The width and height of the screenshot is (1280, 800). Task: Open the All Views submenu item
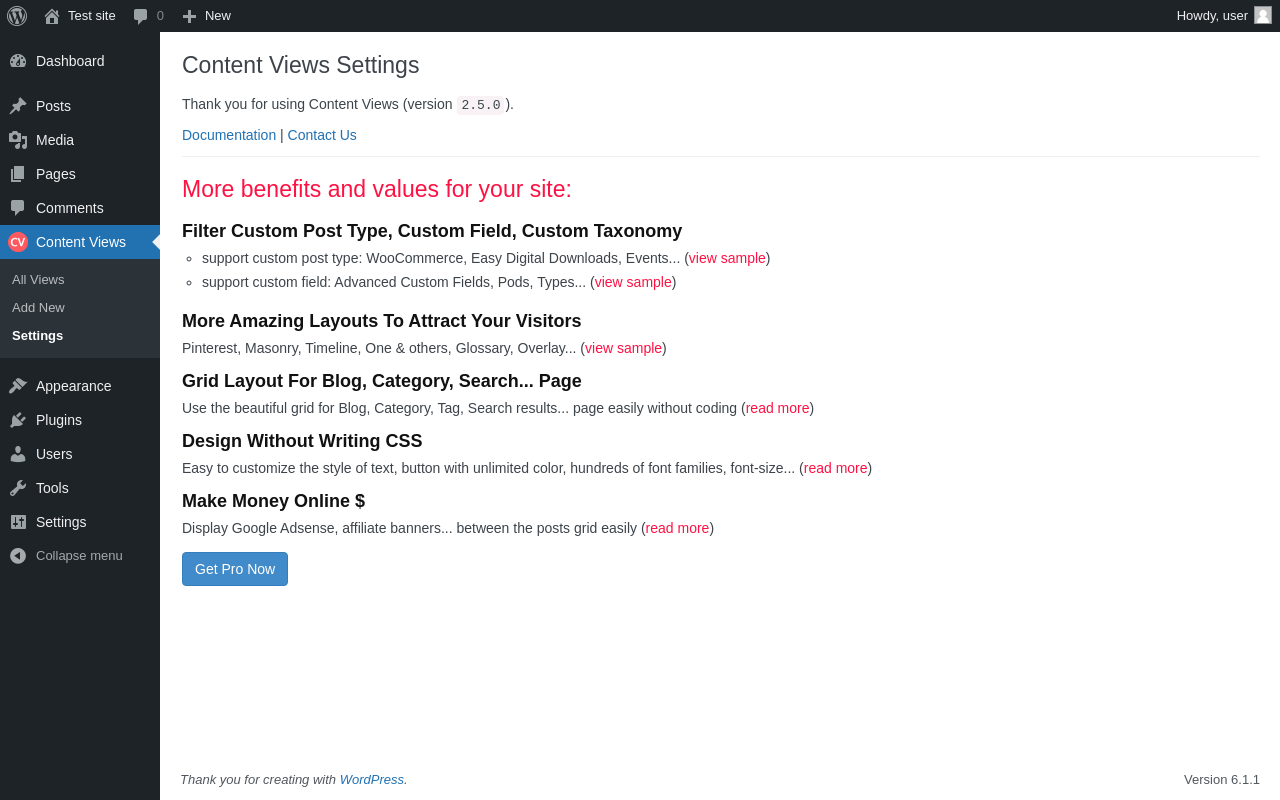pos(38,280)
